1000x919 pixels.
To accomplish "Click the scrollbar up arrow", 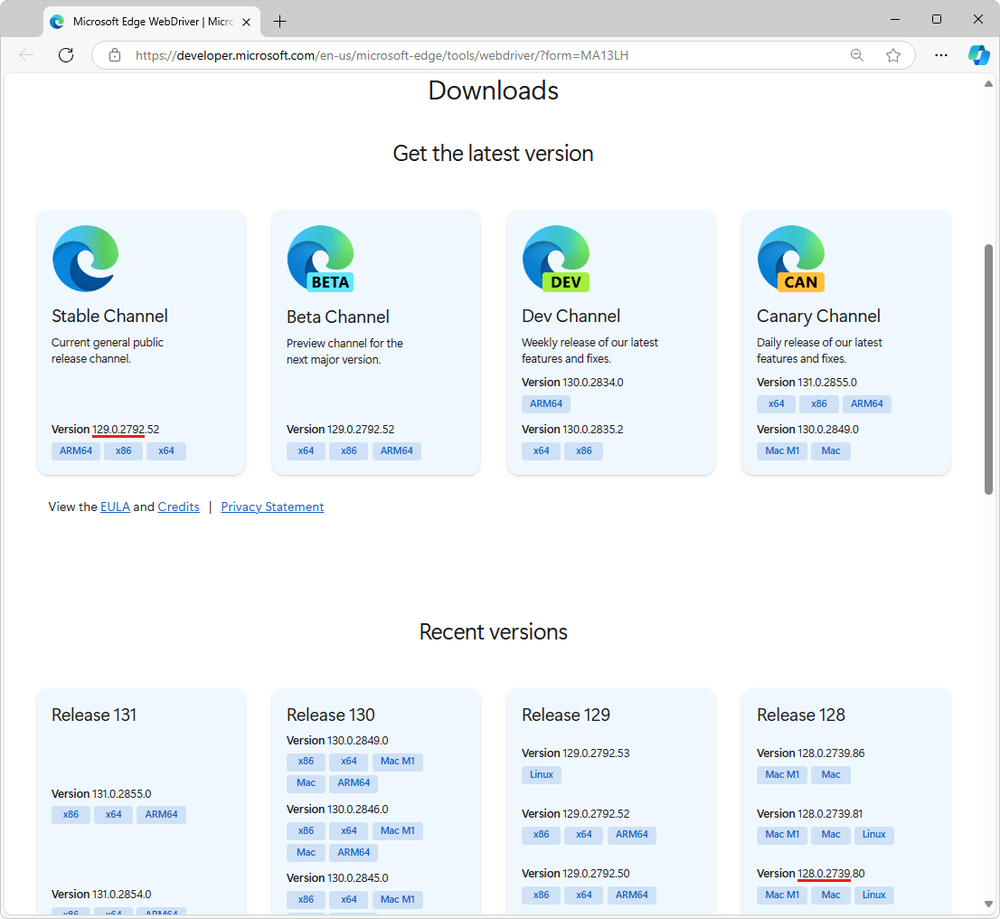I will click(989, 84).
